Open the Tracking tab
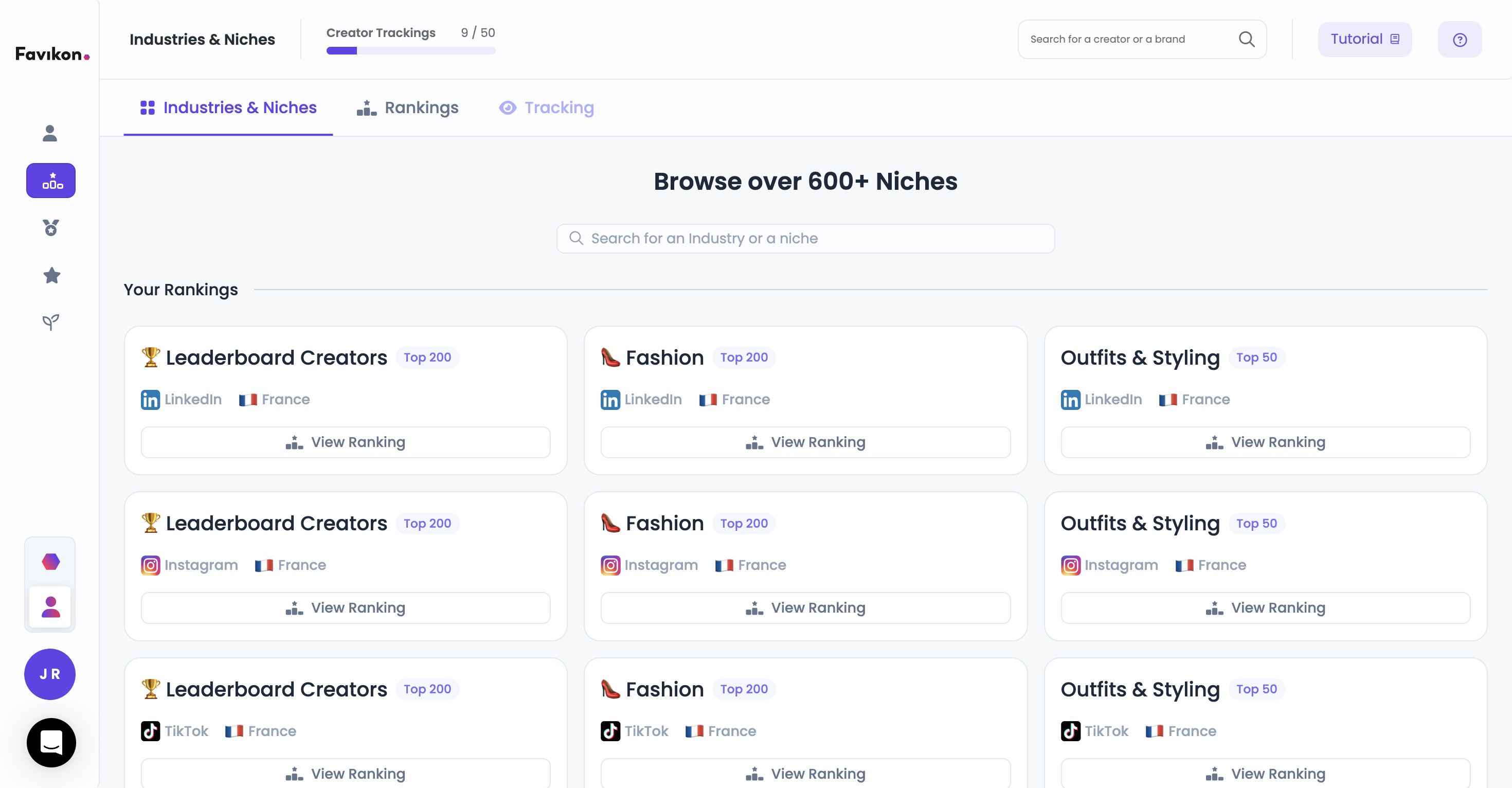This screenshot has height=788, width=1512. click(x=546, y=108)
